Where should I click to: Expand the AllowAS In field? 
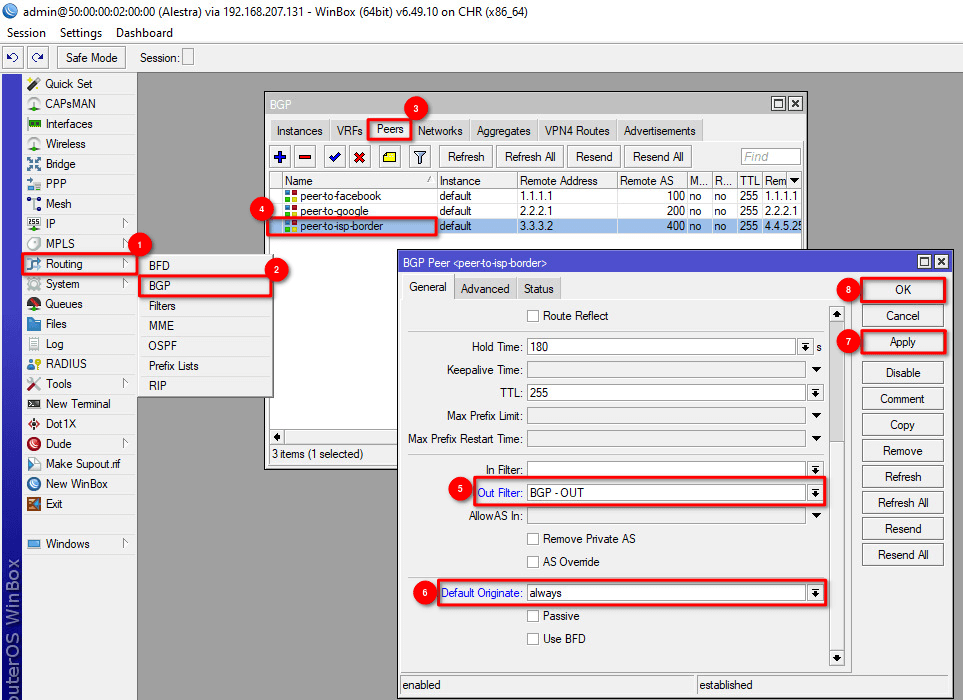816,516
